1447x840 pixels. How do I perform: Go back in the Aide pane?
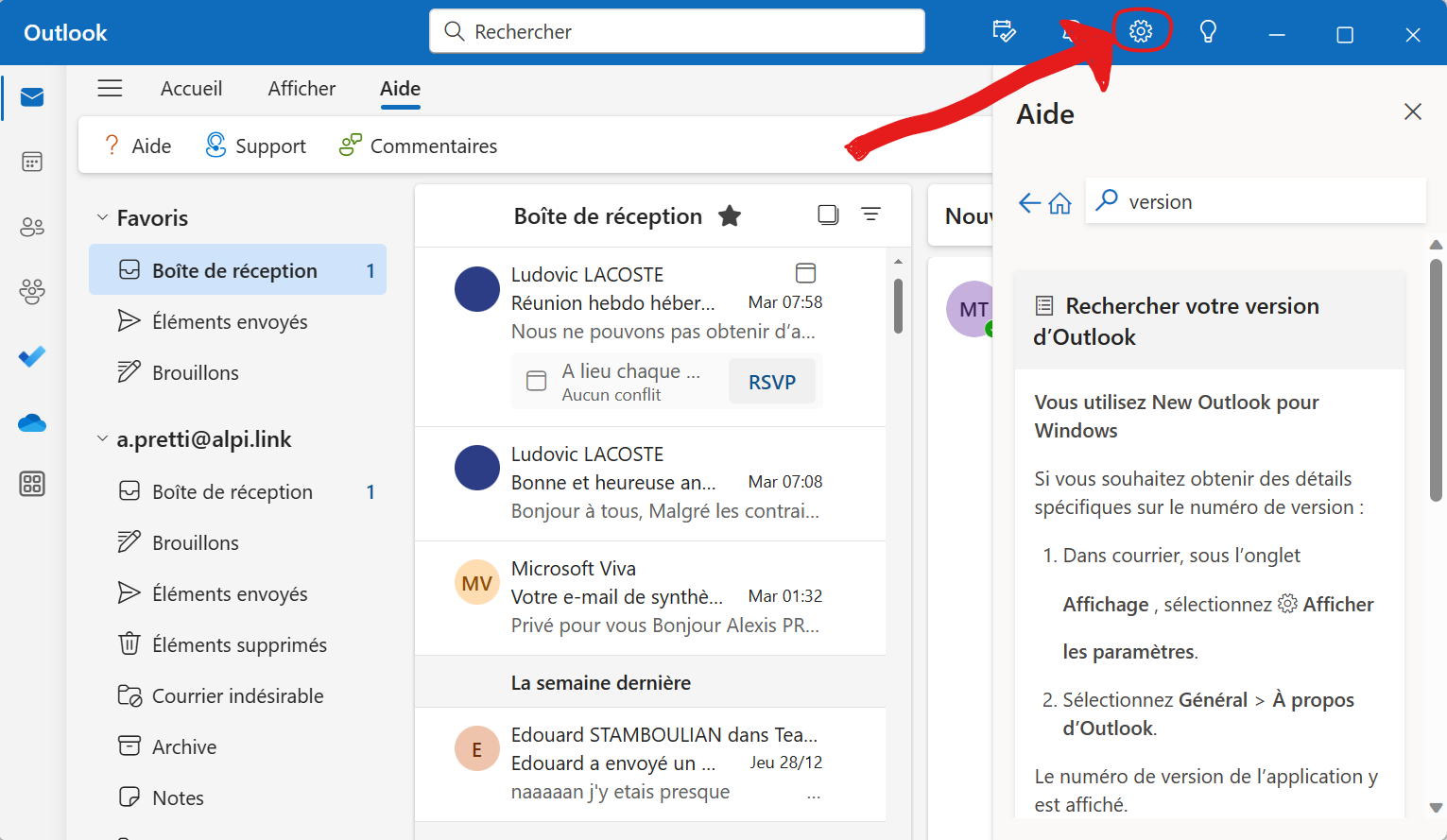tap(1029, 202)
